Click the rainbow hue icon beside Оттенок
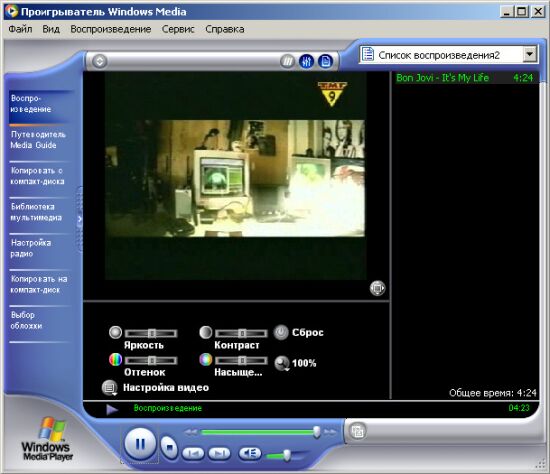Image resolution: width=550 pixels, height=474 pixels. pos(115,360)
